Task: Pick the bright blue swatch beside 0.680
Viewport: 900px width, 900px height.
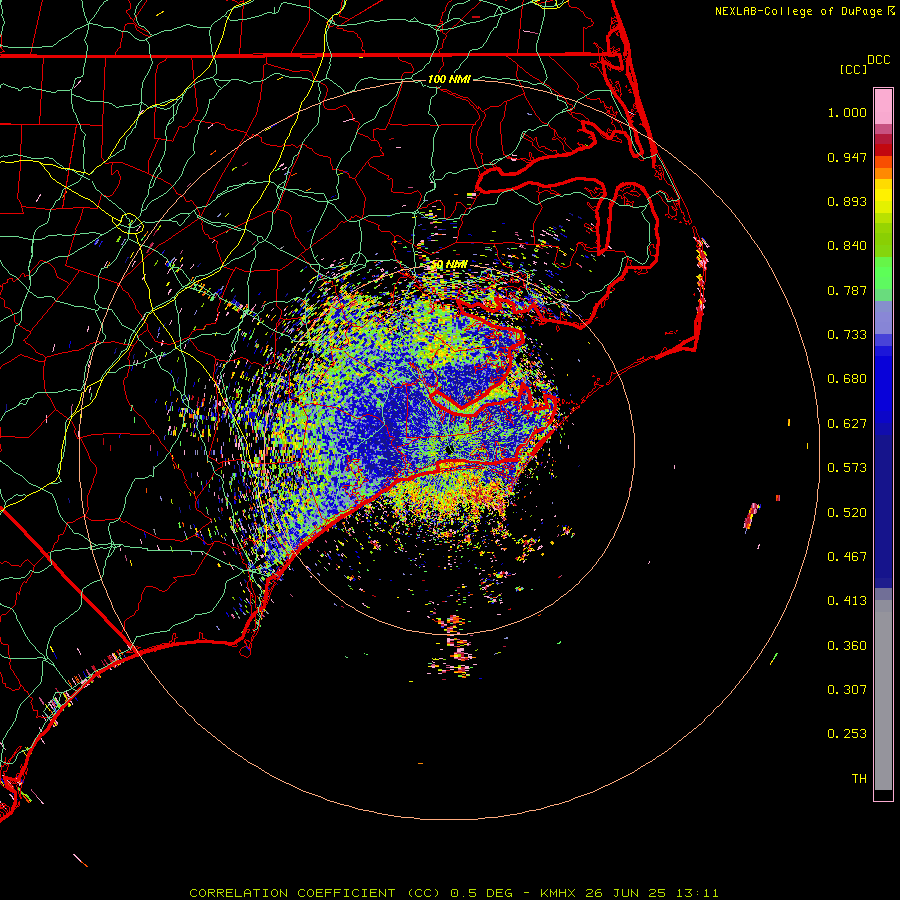Action: [x=883, y=385]
